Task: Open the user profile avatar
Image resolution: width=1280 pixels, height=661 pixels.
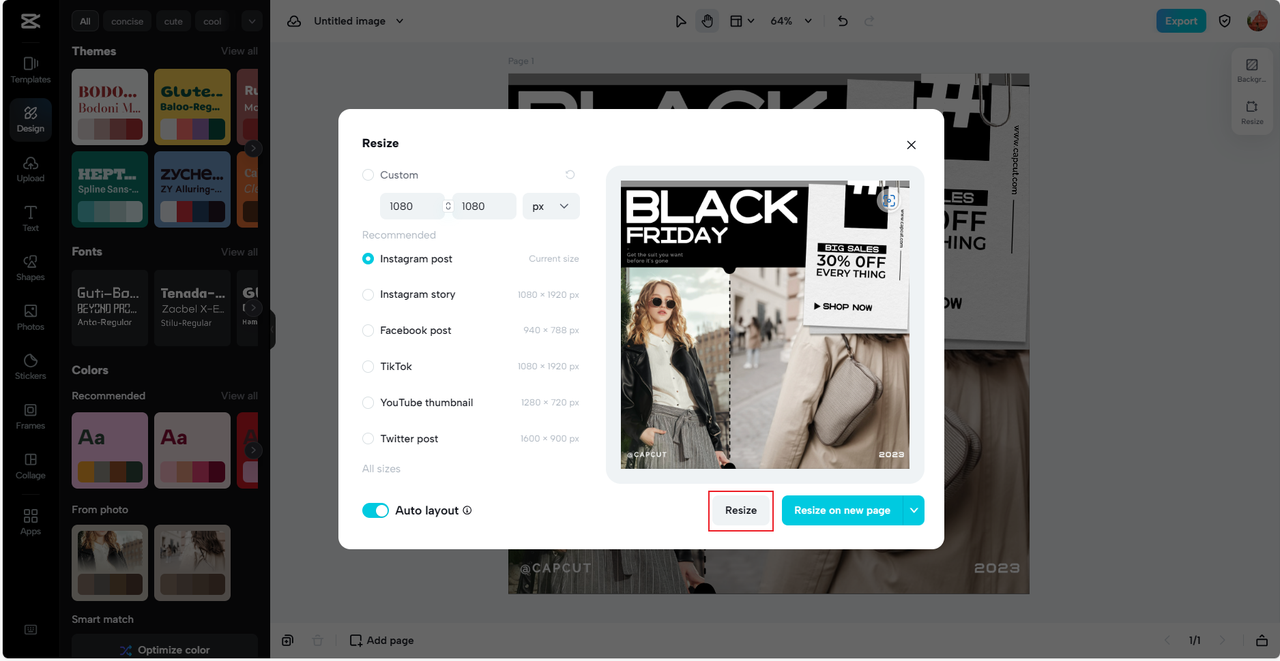Action: [x=1257, y=21]
